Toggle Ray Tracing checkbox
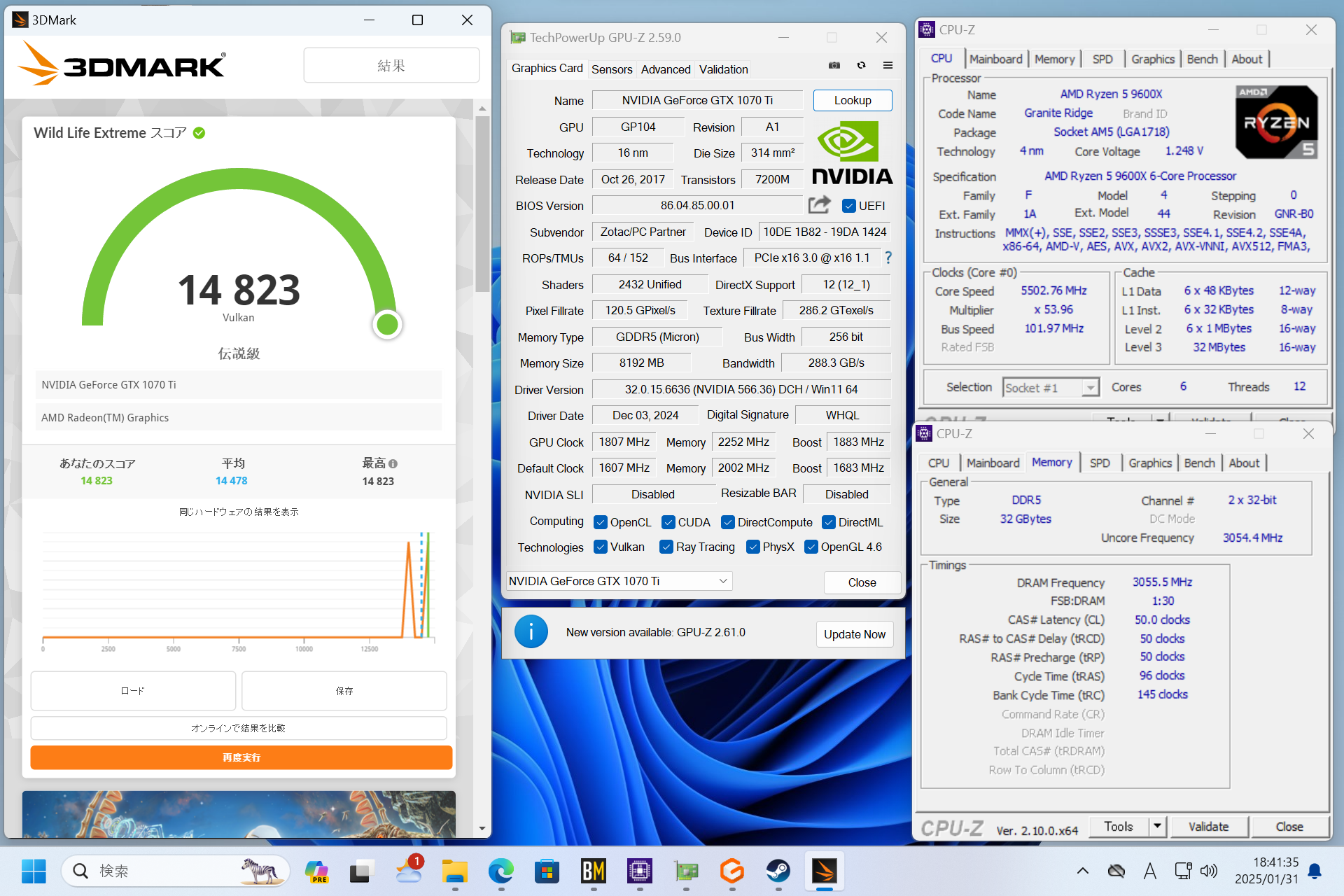The height and width of the screenshot is (896, 1344). tap(666, 547)
